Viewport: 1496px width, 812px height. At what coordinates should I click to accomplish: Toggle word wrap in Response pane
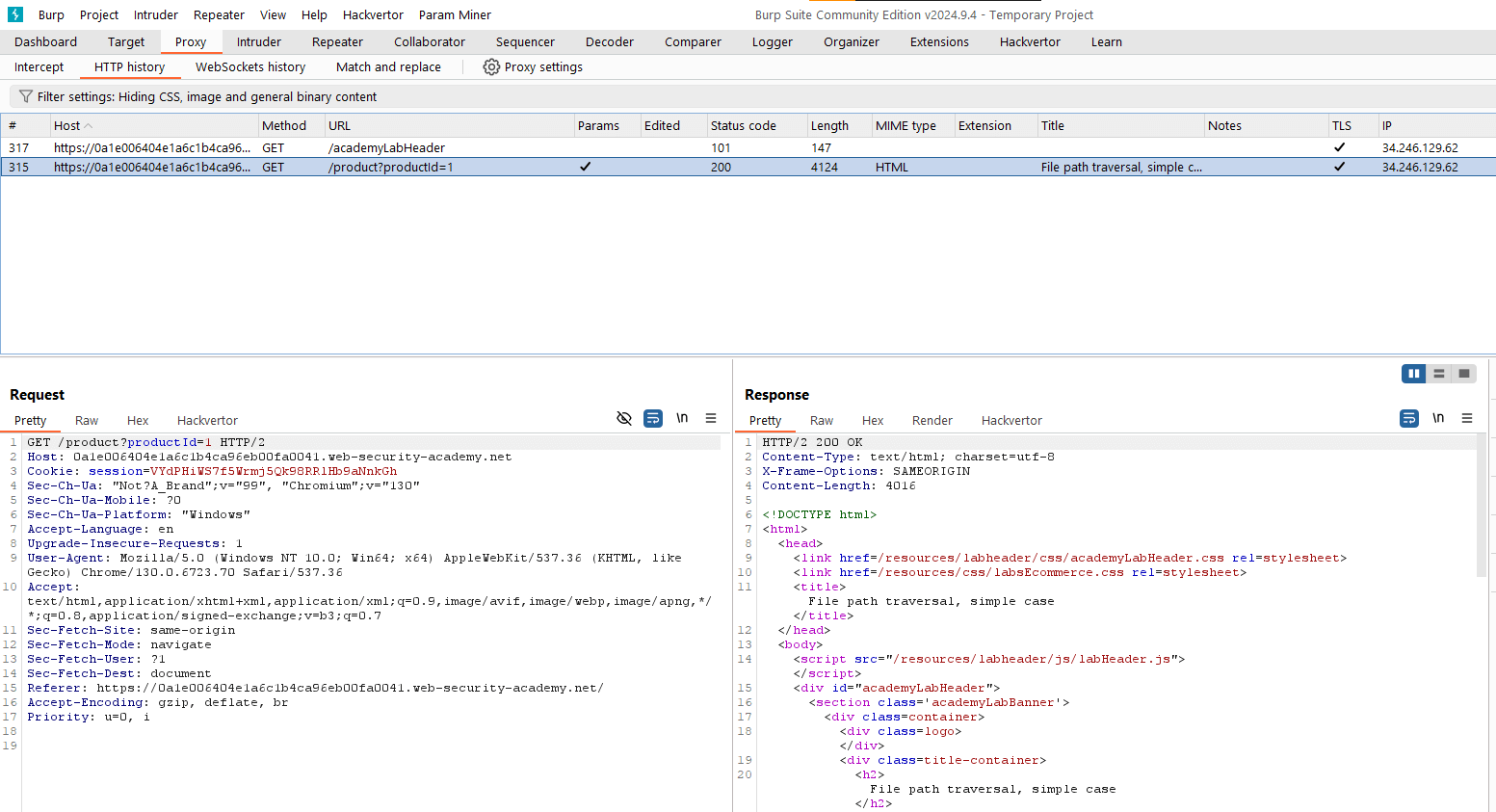1409,418
